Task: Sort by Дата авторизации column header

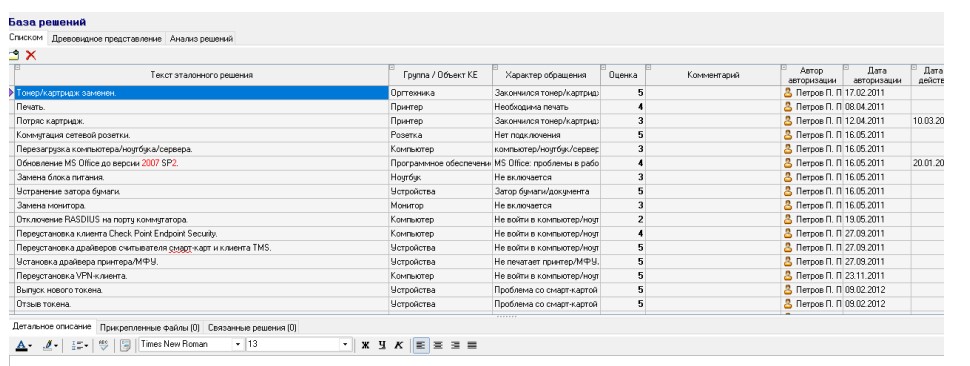Action: coord(877,75)
